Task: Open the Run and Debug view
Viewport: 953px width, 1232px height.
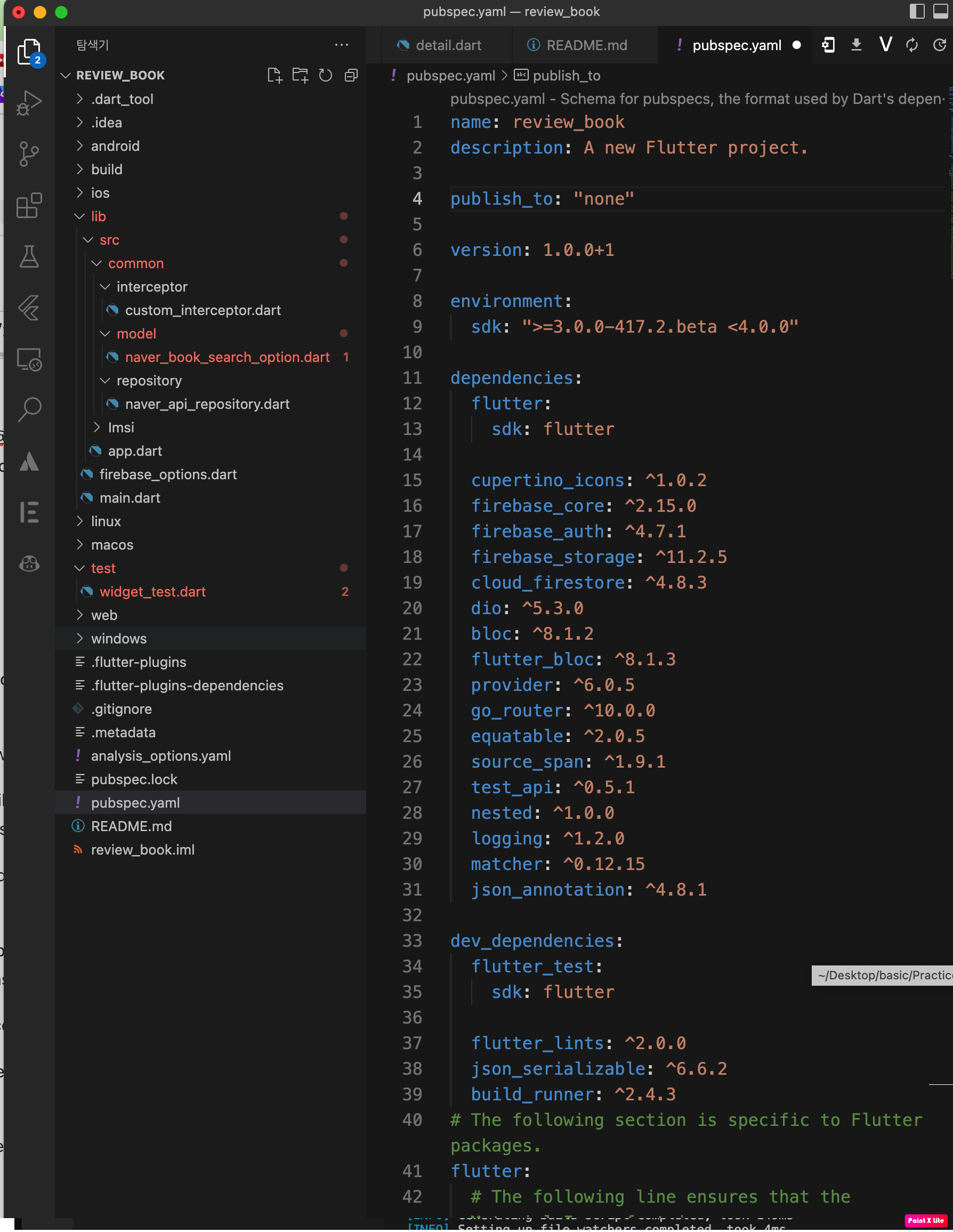Action: [29, 103]
